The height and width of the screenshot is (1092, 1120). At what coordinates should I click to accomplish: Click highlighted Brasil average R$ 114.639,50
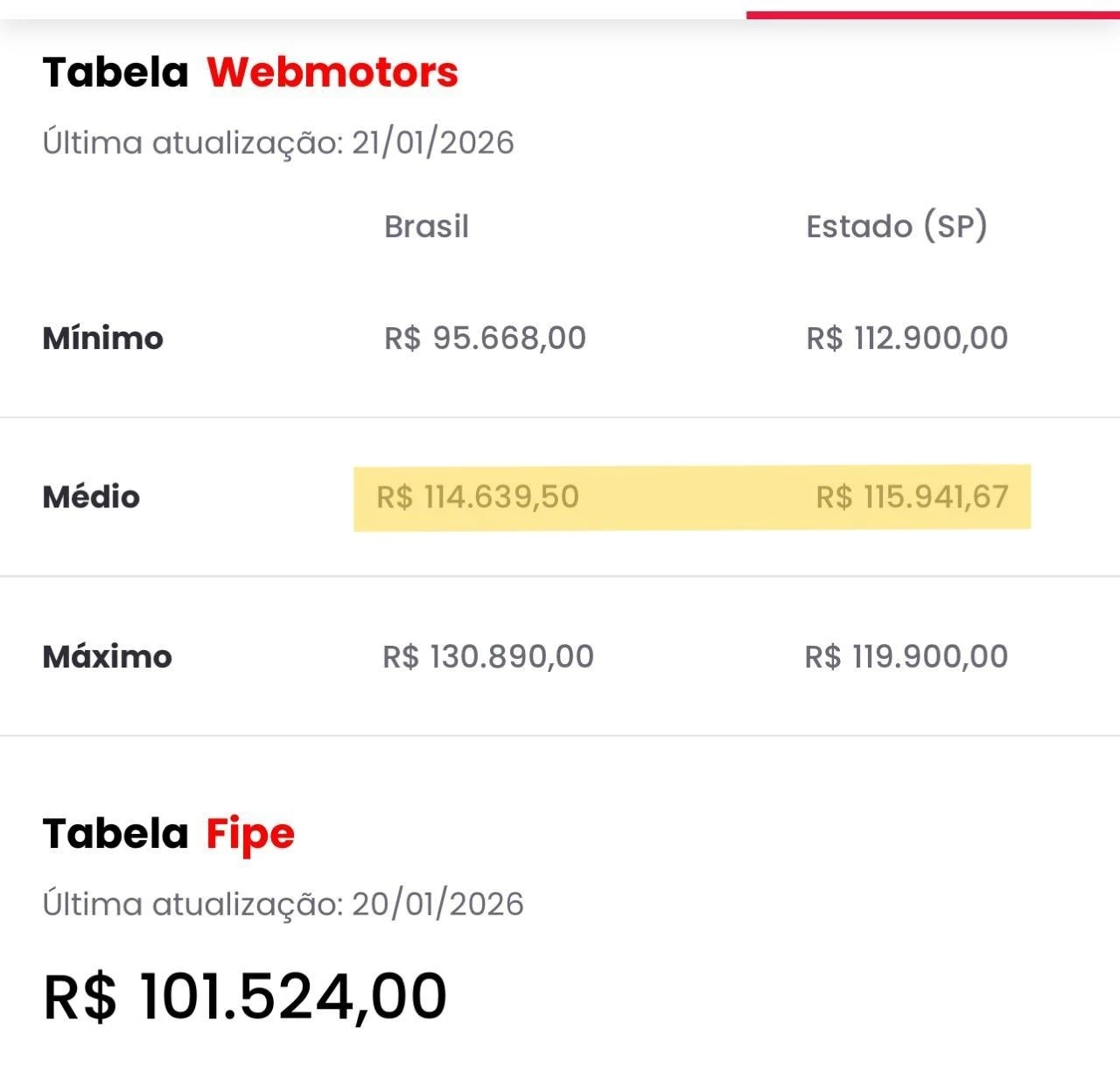point(478,497)
